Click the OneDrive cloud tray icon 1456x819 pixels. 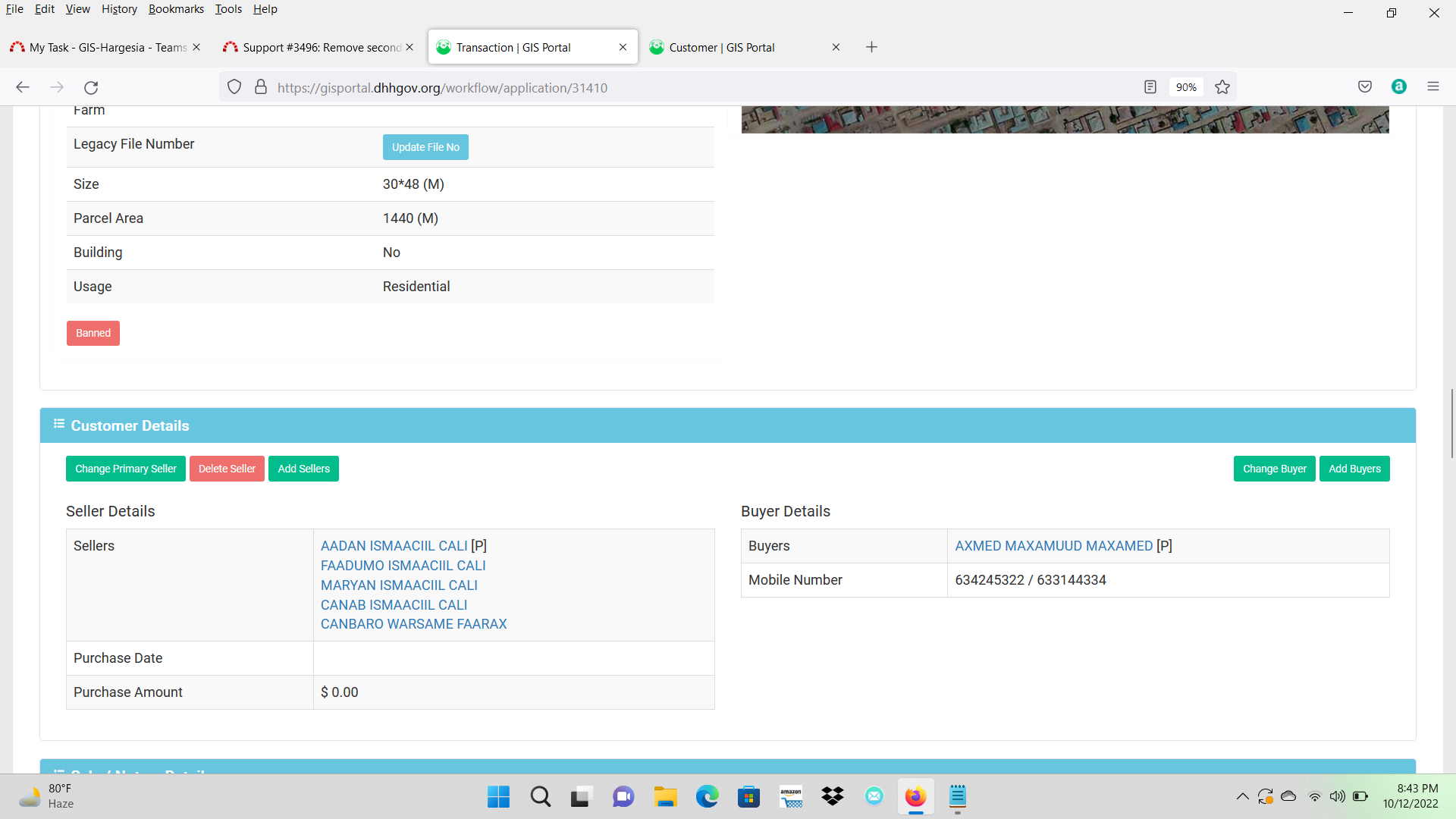pyautogui.click(x=1288, y=796)
